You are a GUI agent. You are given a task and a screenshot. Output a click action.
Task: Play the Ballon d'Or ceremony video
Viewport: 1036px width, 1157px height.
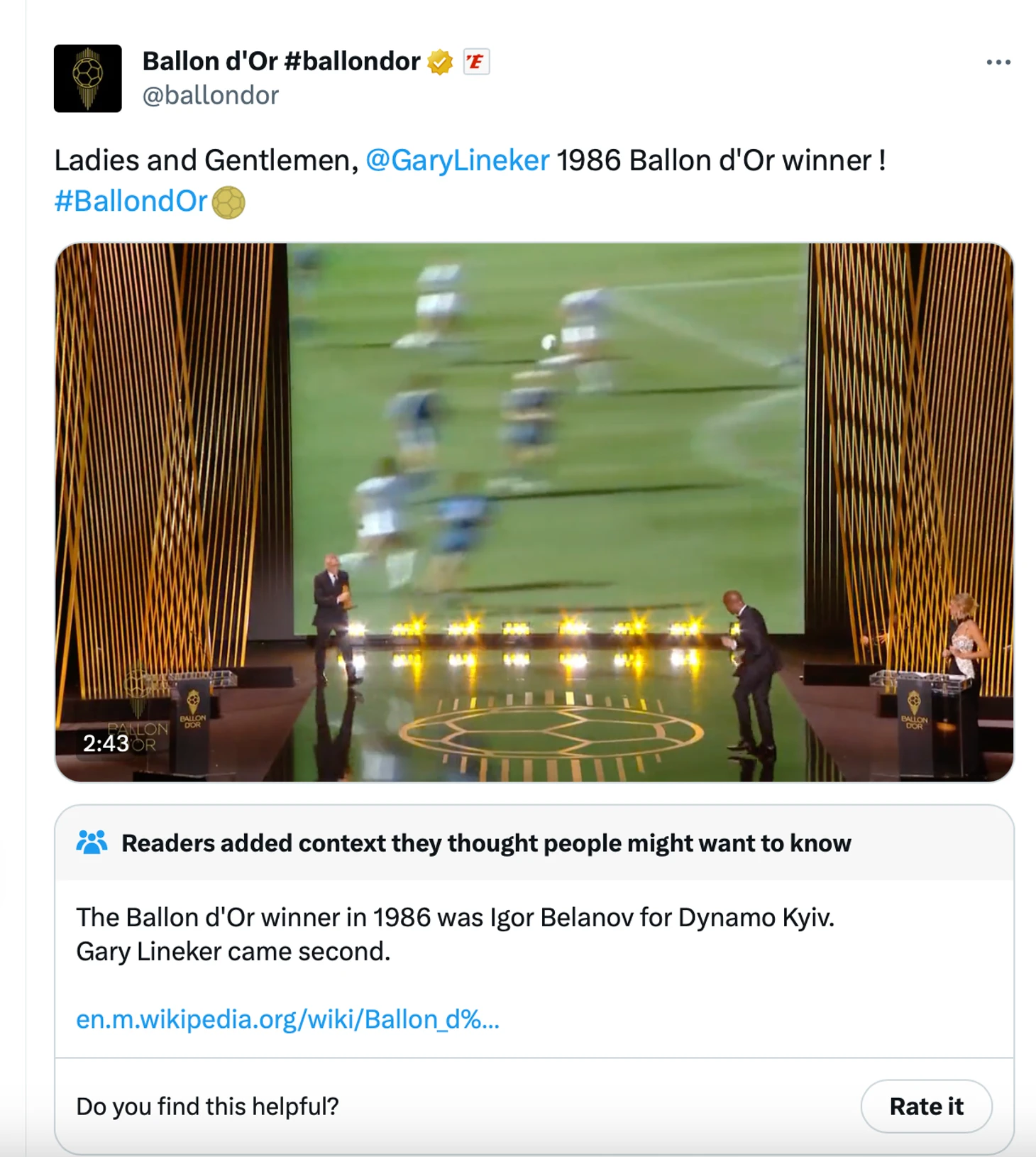tap(534, 512)
